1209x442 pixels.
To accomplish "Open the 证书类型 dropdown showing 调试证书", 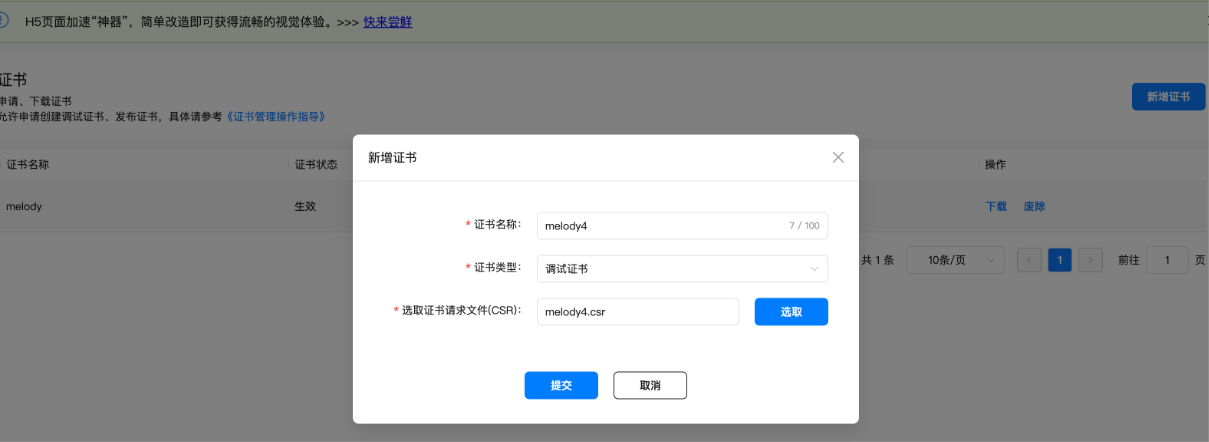I will click(x=682, y=269).
